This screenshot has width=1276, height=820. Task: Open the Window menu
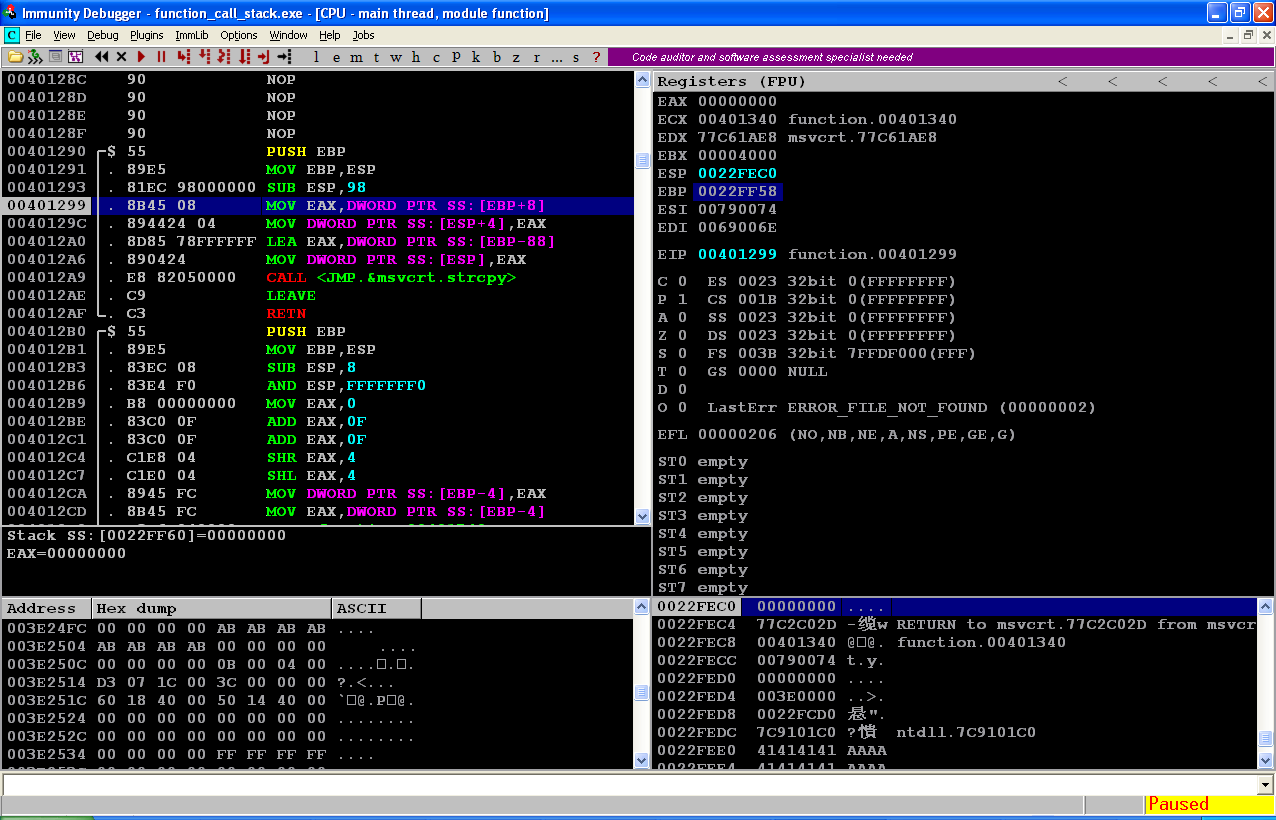[288, 35]
